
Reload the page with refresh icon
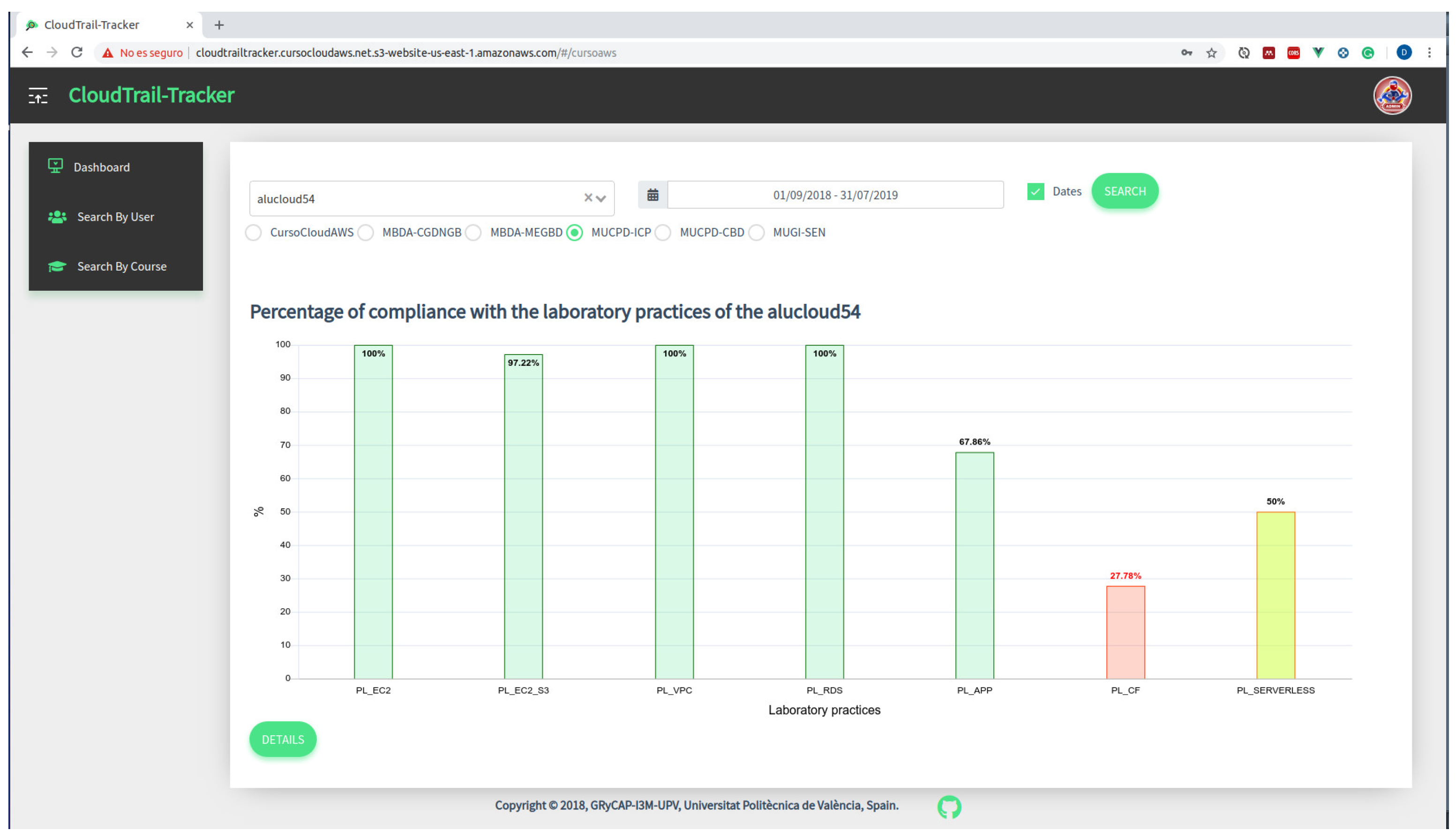pos(76,53)
